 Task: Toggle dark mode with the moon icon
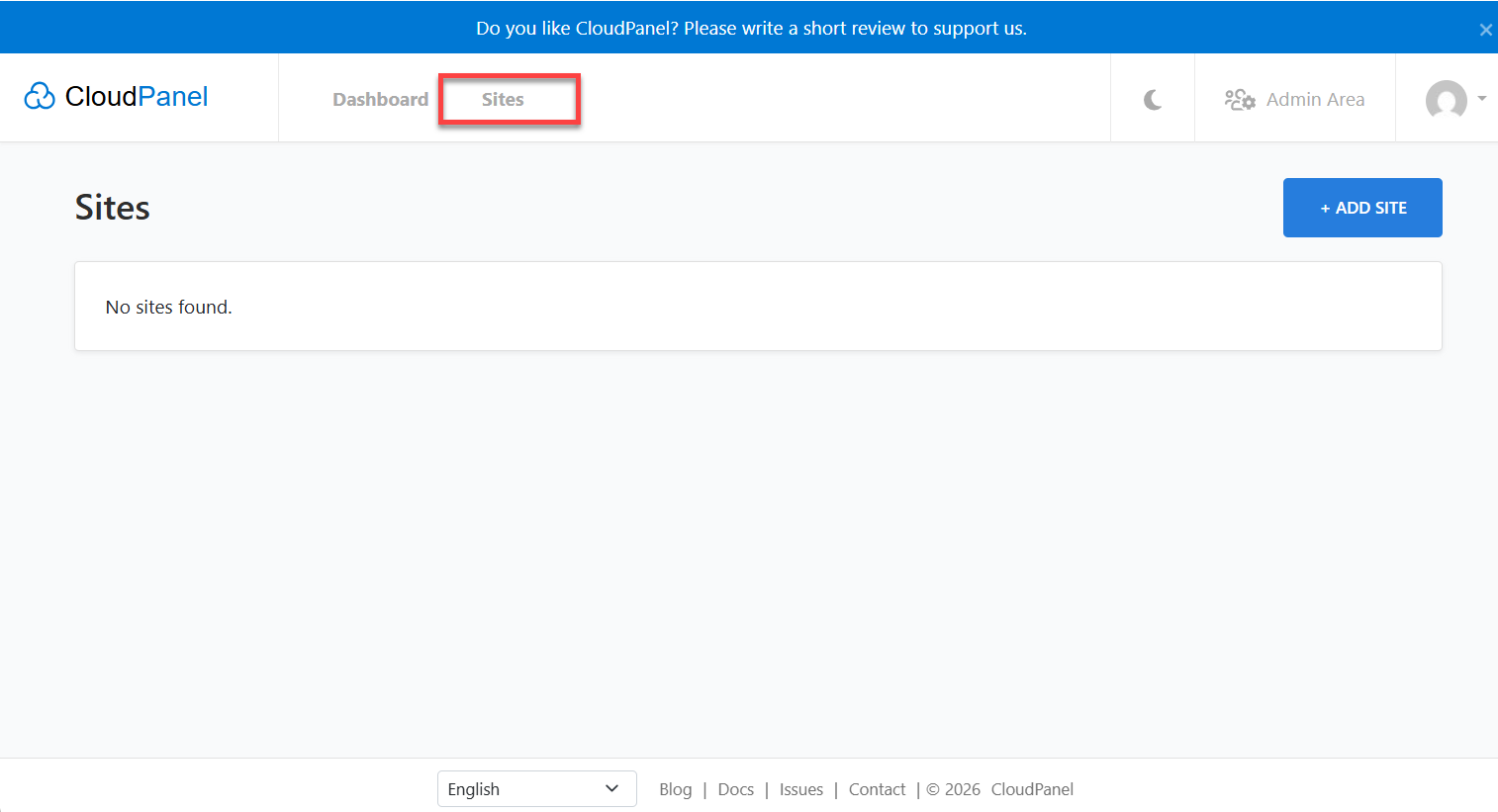coord(1153,100)
